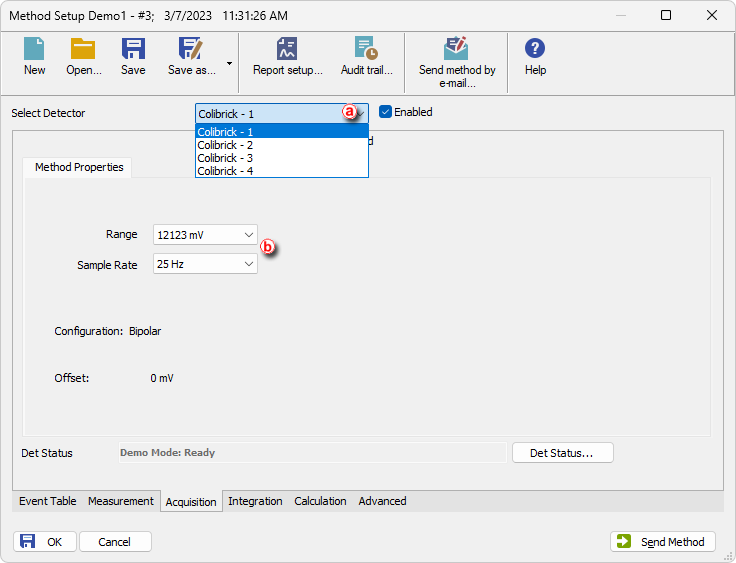Image resolution: width=736 pixels, height=563 pixels.
Task: Switch to the Measurement tab
Action: [x=121, y=501]
